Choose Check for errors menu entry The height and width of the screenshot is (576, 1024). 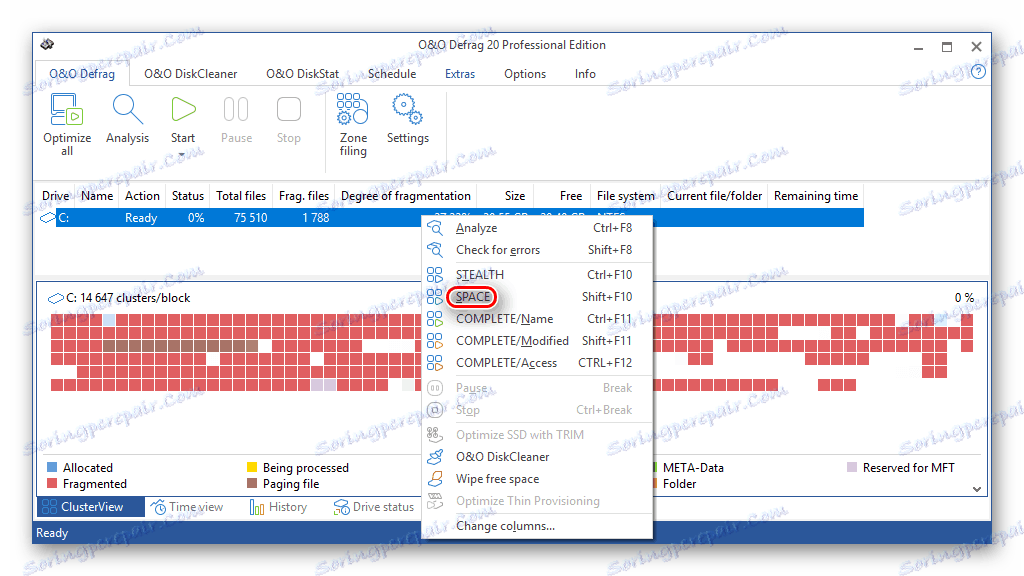(537, 250)
